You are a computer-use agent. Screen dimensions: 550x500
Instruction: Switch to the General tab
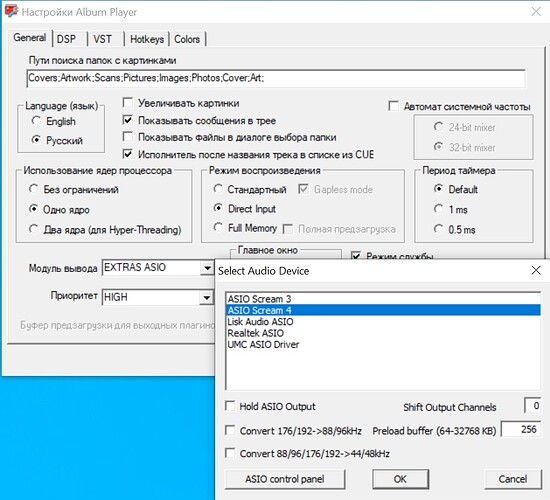click(x=30, y=38)
